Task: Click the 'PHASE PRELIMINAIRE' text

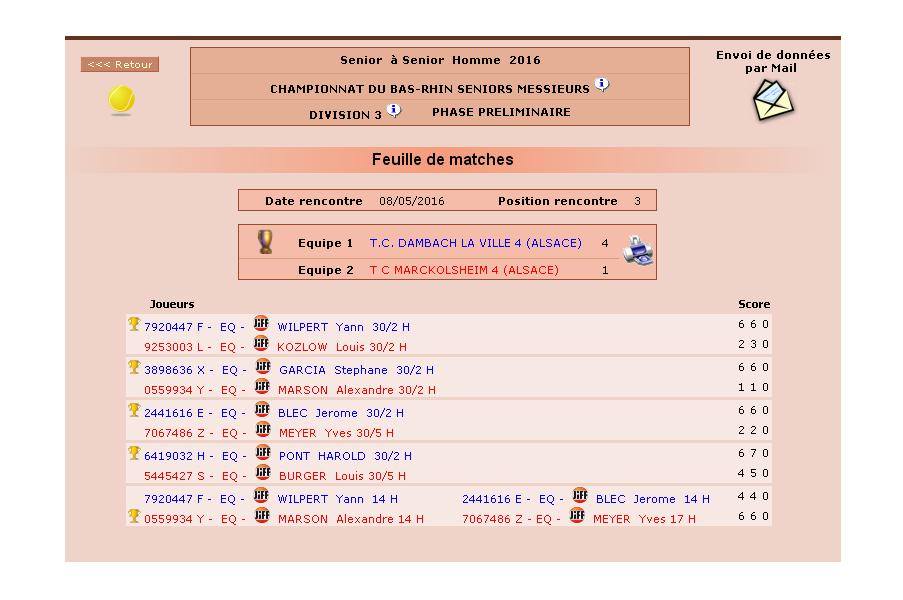Action: (501, 112)
